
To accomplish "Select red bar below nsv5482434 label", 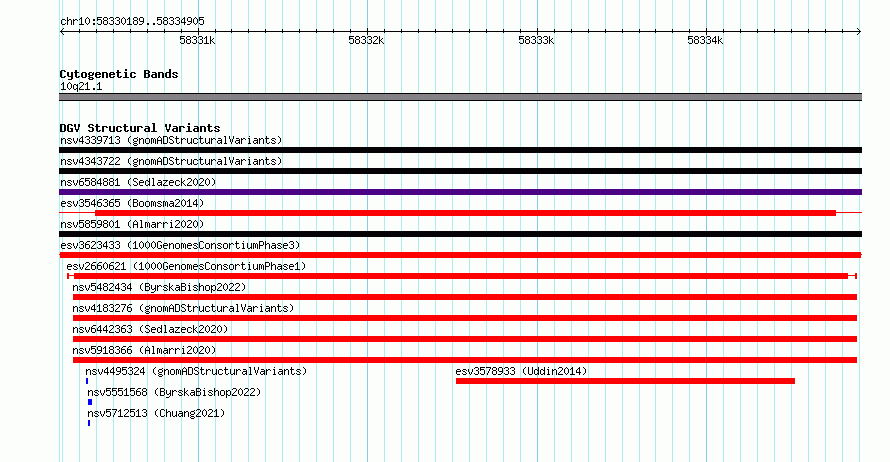I will click(x=465, y=297).
